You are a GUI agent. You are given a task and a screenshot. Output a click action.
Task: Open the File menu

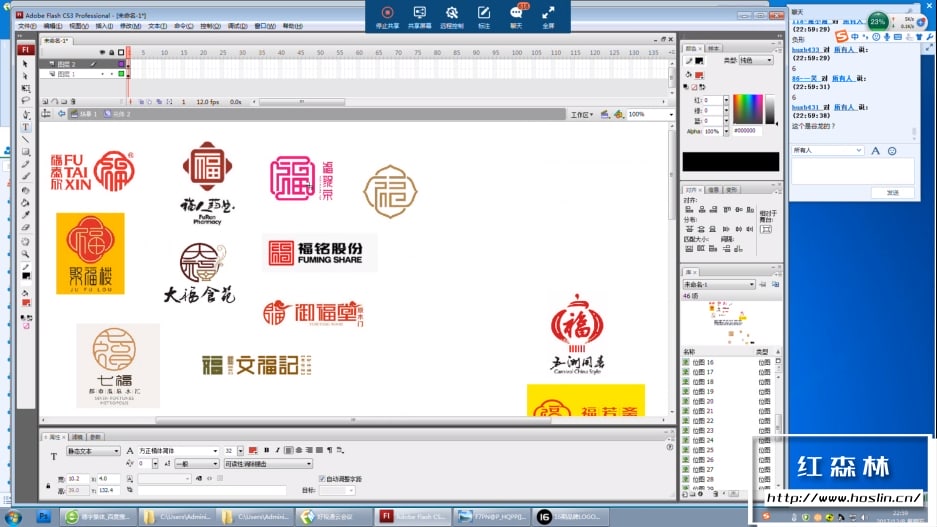click(x=27, y=26)
